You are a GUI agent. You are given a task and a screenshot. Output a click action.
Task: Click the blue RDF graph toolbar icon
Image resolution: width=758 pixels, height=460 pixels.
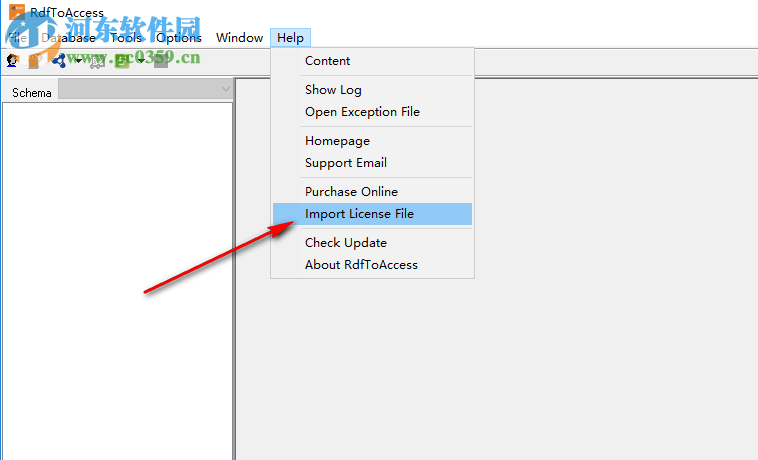(59, 60)
